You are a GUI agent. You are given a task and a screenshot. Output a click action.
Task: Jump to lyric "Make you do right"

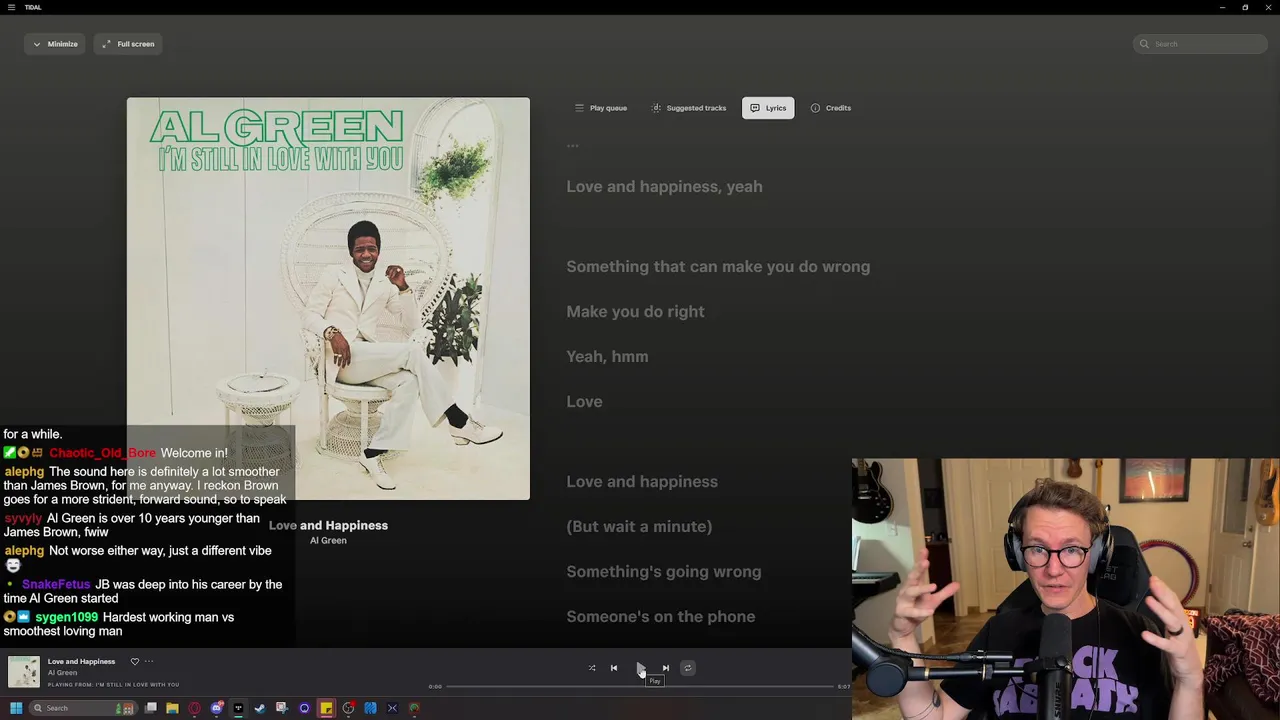pos(635,312)
